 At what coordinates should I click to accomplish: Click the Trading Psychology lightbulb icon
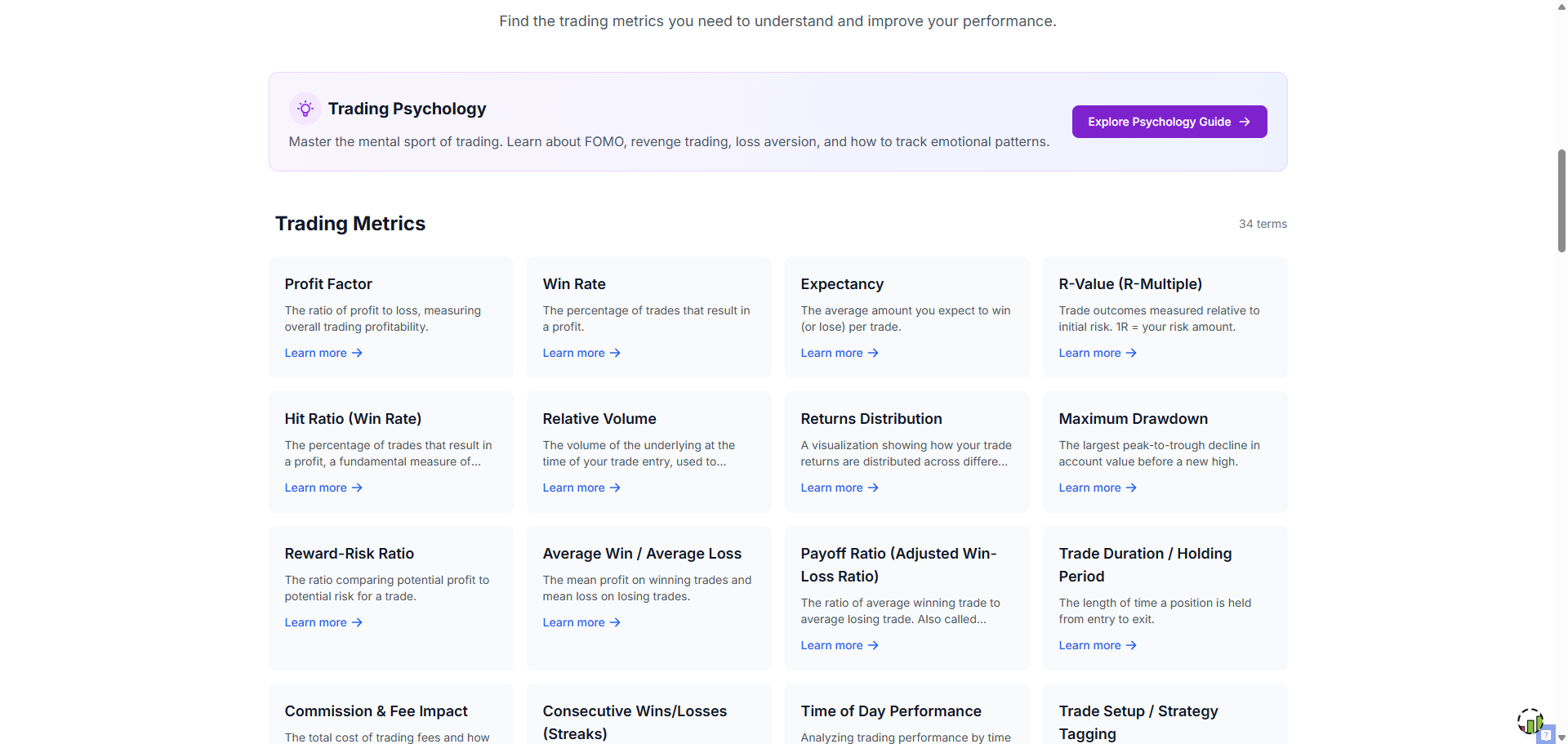(x=305, y=109)
